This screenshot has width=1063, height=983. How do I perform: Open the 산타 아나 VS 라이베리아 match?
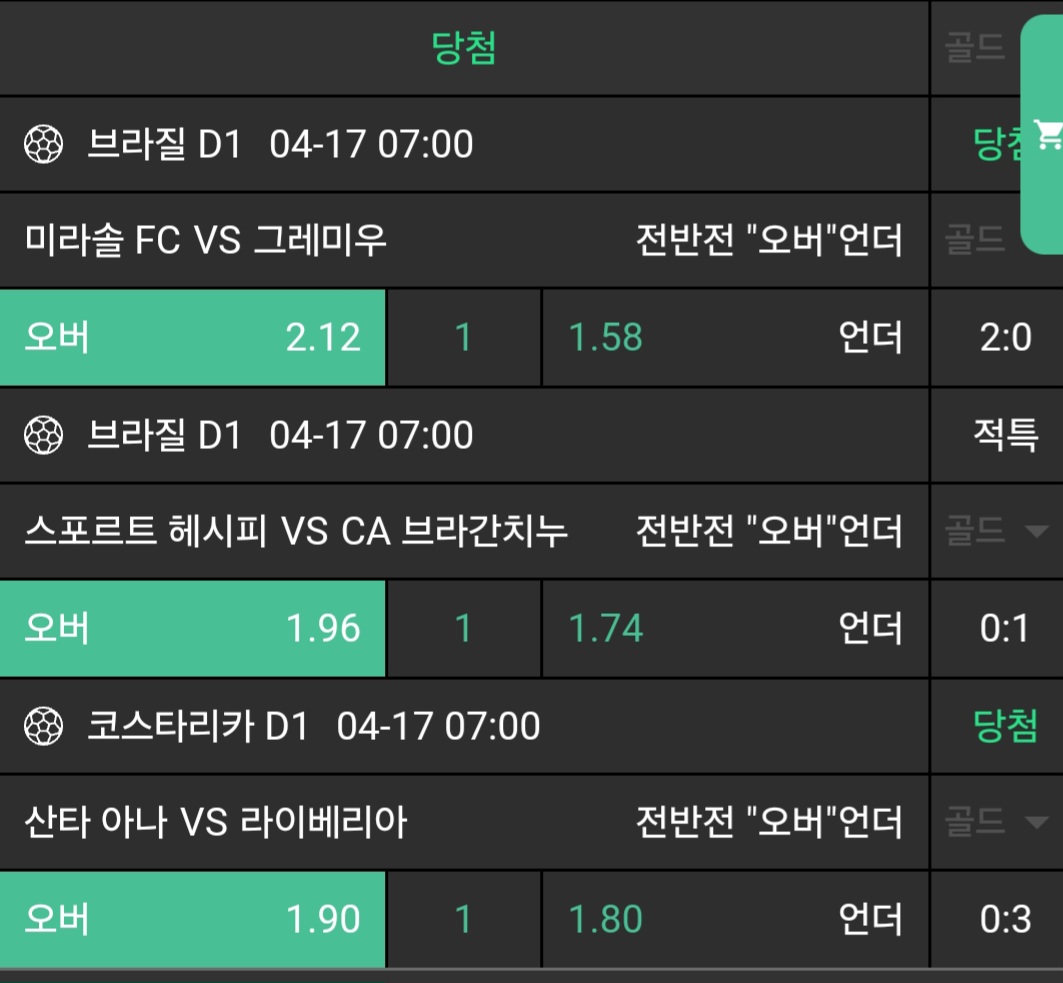pos(216,823)
